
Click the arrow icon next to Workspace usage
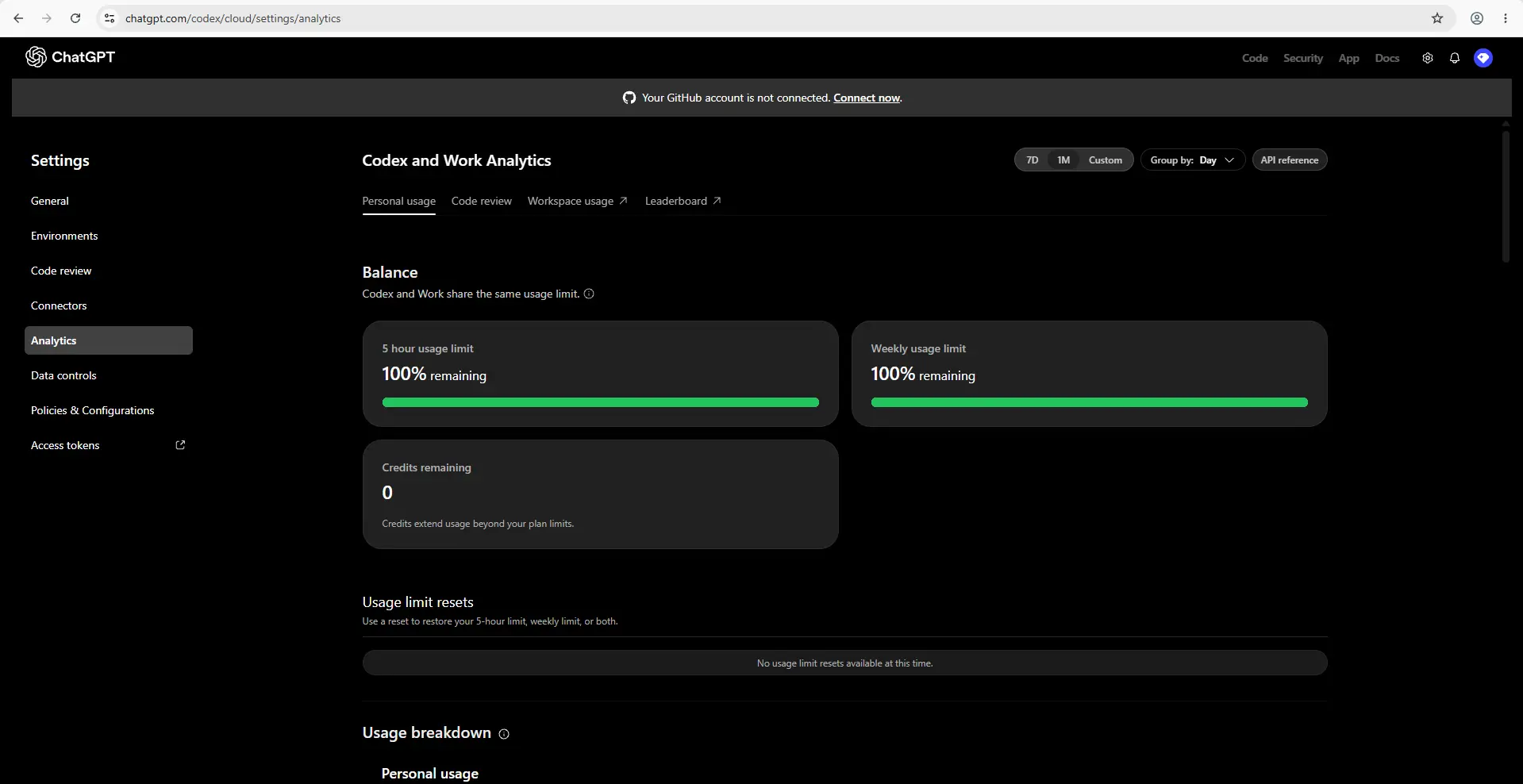[624, 201]
